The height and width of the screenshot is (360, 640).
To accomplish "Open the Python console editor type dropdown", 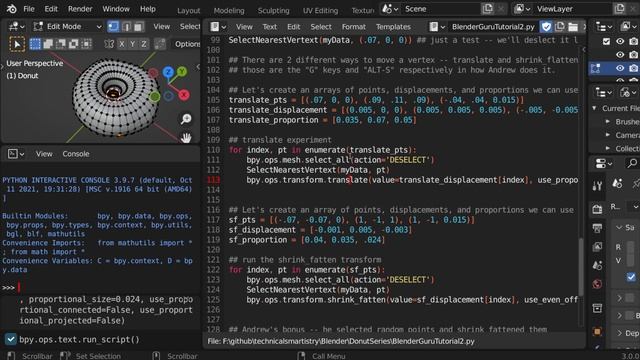I will (x=16, y=154).
